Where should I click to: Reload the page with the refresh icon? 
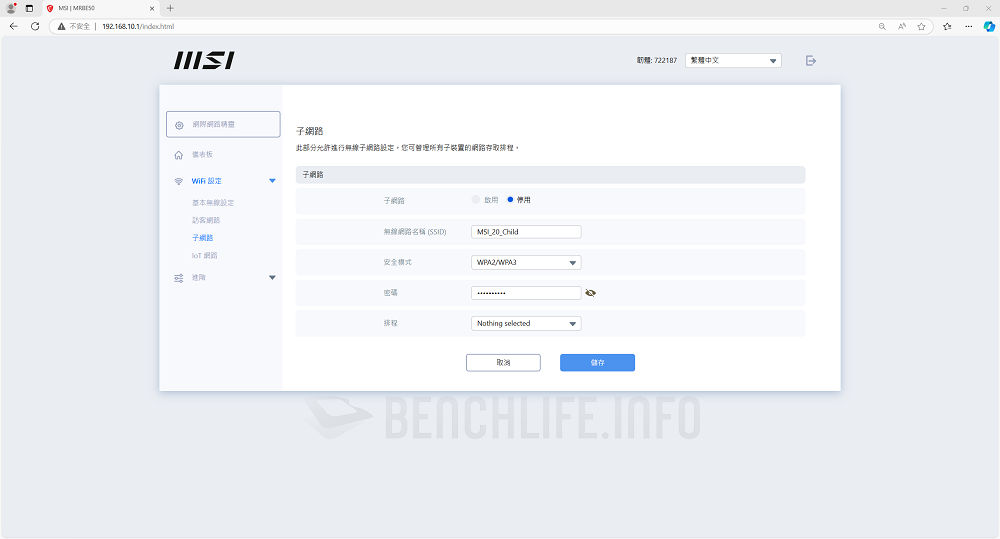point(35,26)
